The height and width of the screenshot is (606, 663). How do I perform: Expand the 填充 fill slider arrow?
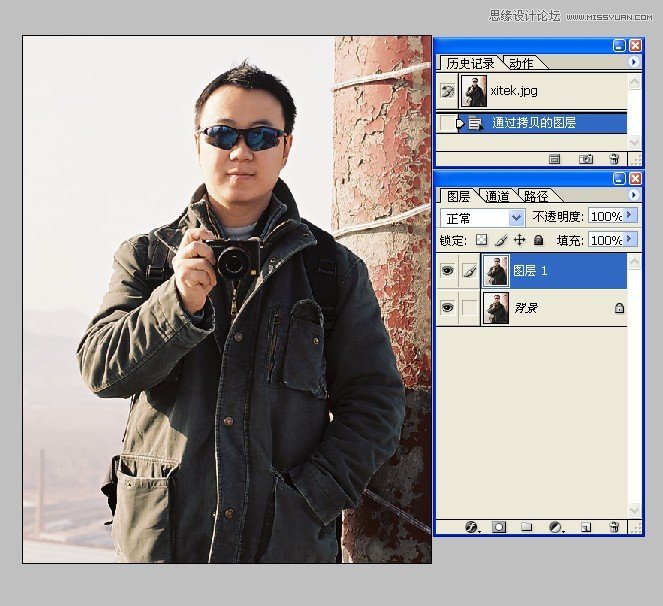[x=631, y=240]
